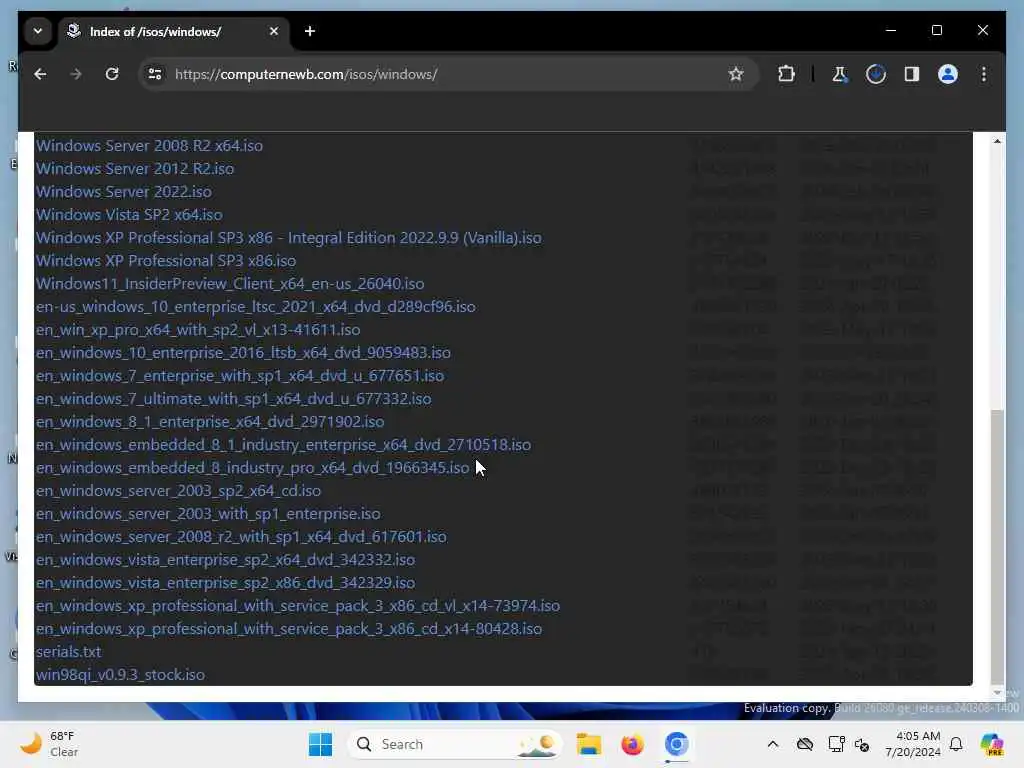Open the weather widget showing 68°F
The height and width of the screenshot is (768, 1024).
50,744
